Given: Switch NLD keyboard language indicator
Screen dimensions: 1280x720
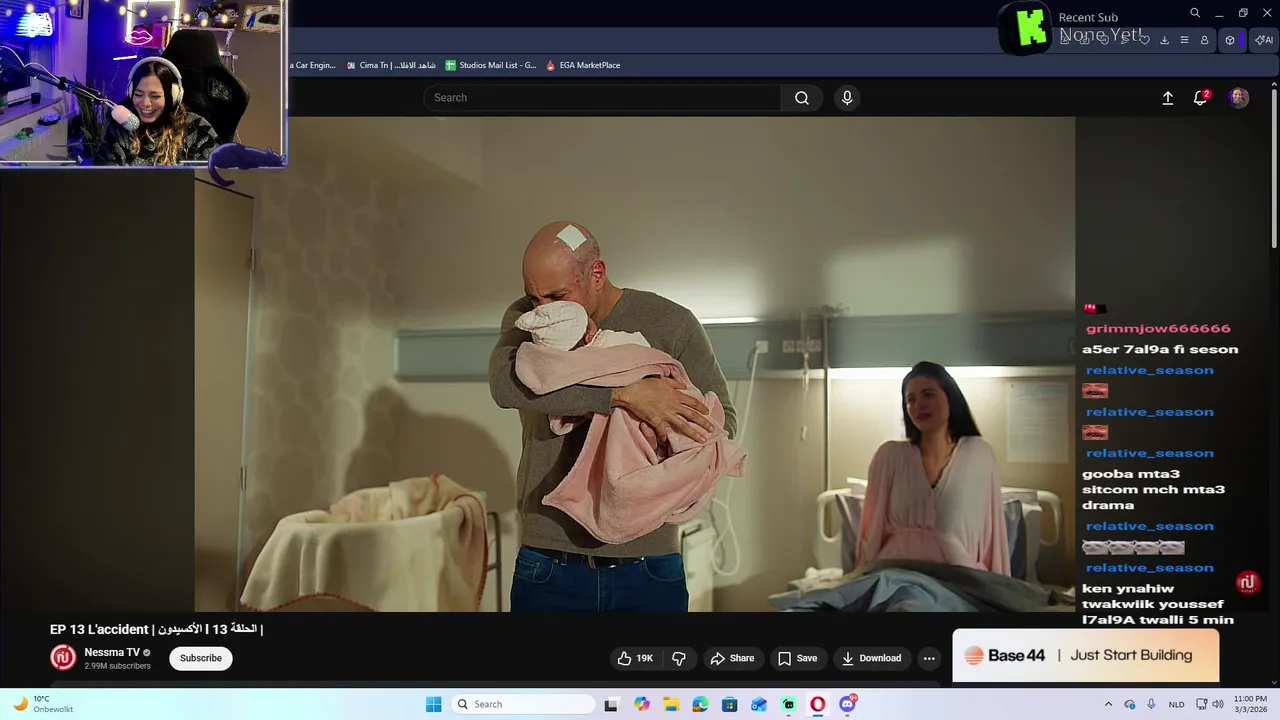Looking at the screenshot, I should (x=1177, y=704).
